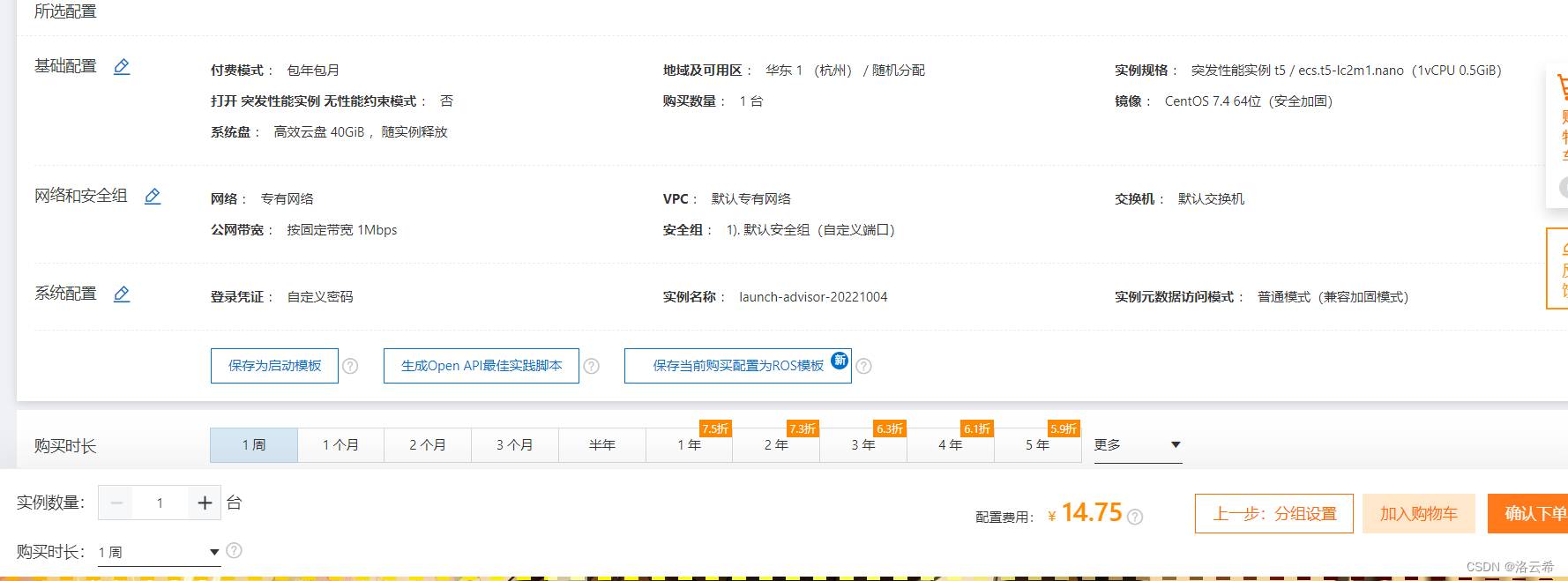Open help icon beside 生成Open API最佳实践脚本
This screenshot has width=1568, height=581.
pyautogui.click(x=591, y=366)
